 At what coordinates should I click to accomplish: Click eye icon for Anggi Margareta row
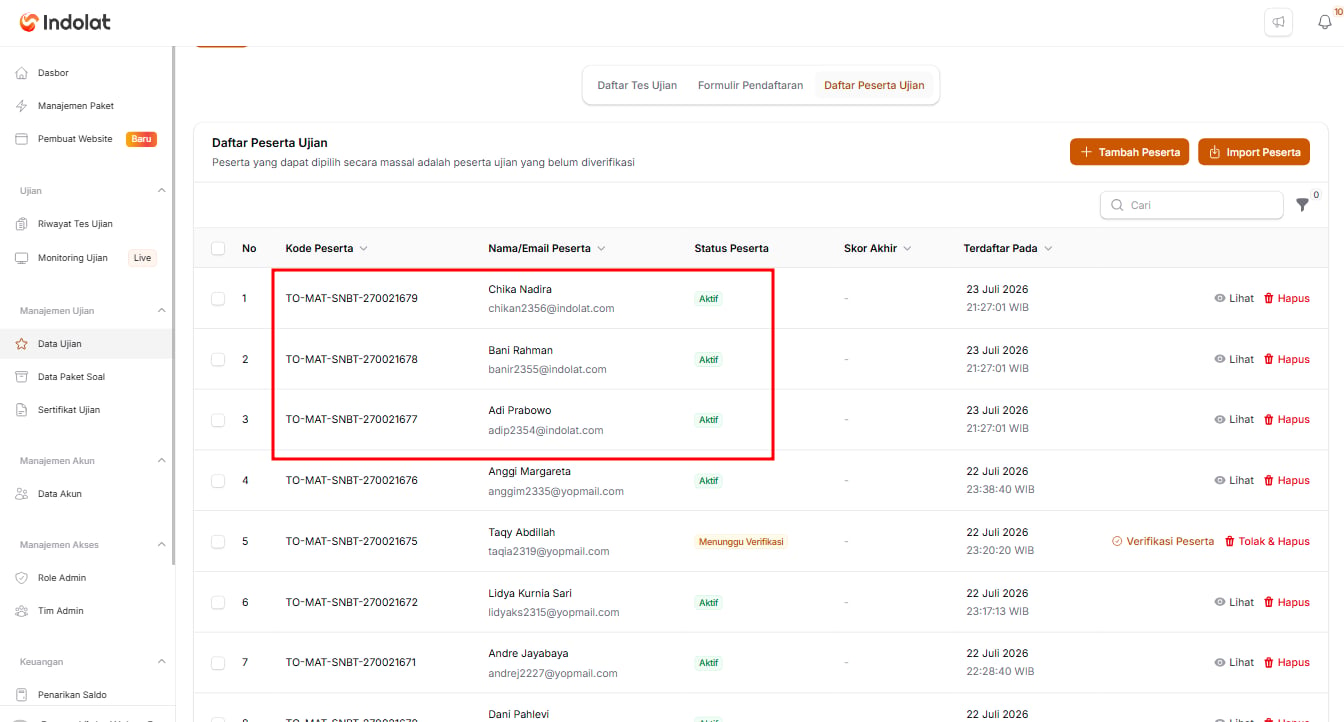click(1219, 481)
